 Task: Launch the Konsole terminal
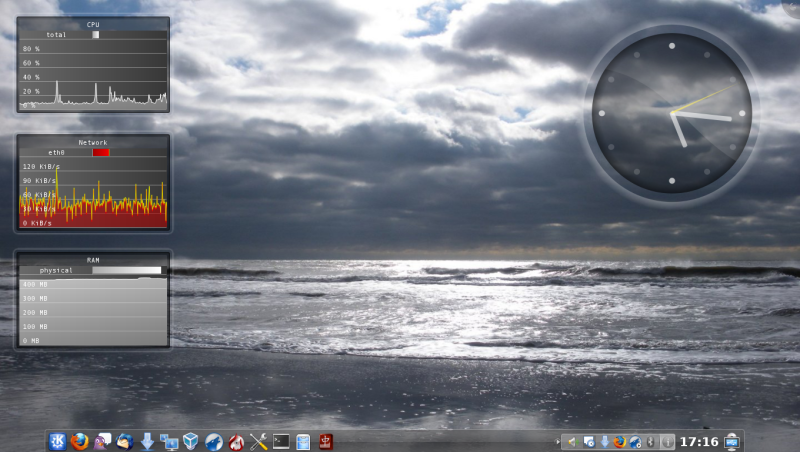(281, 441)
